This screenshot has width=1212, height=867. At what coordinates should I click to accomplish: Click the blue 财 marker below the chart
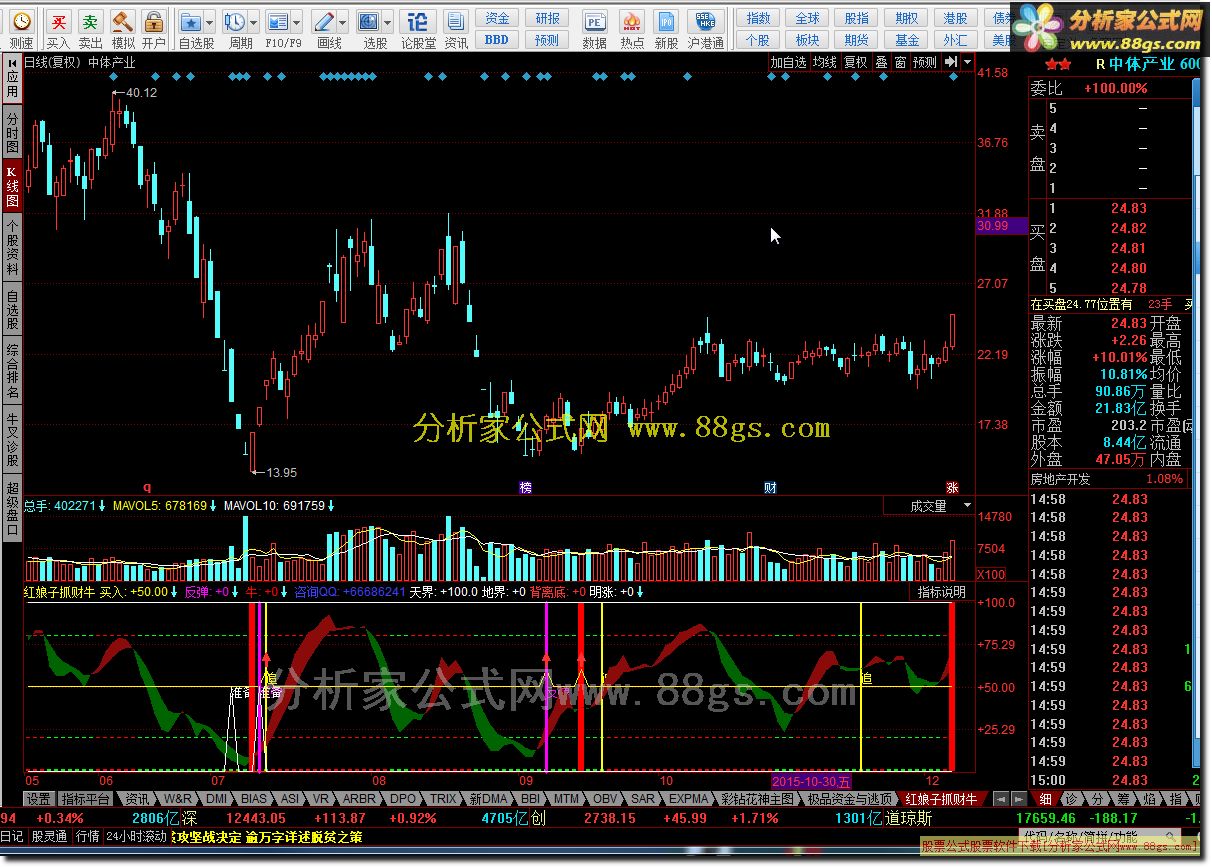[770, 487]
